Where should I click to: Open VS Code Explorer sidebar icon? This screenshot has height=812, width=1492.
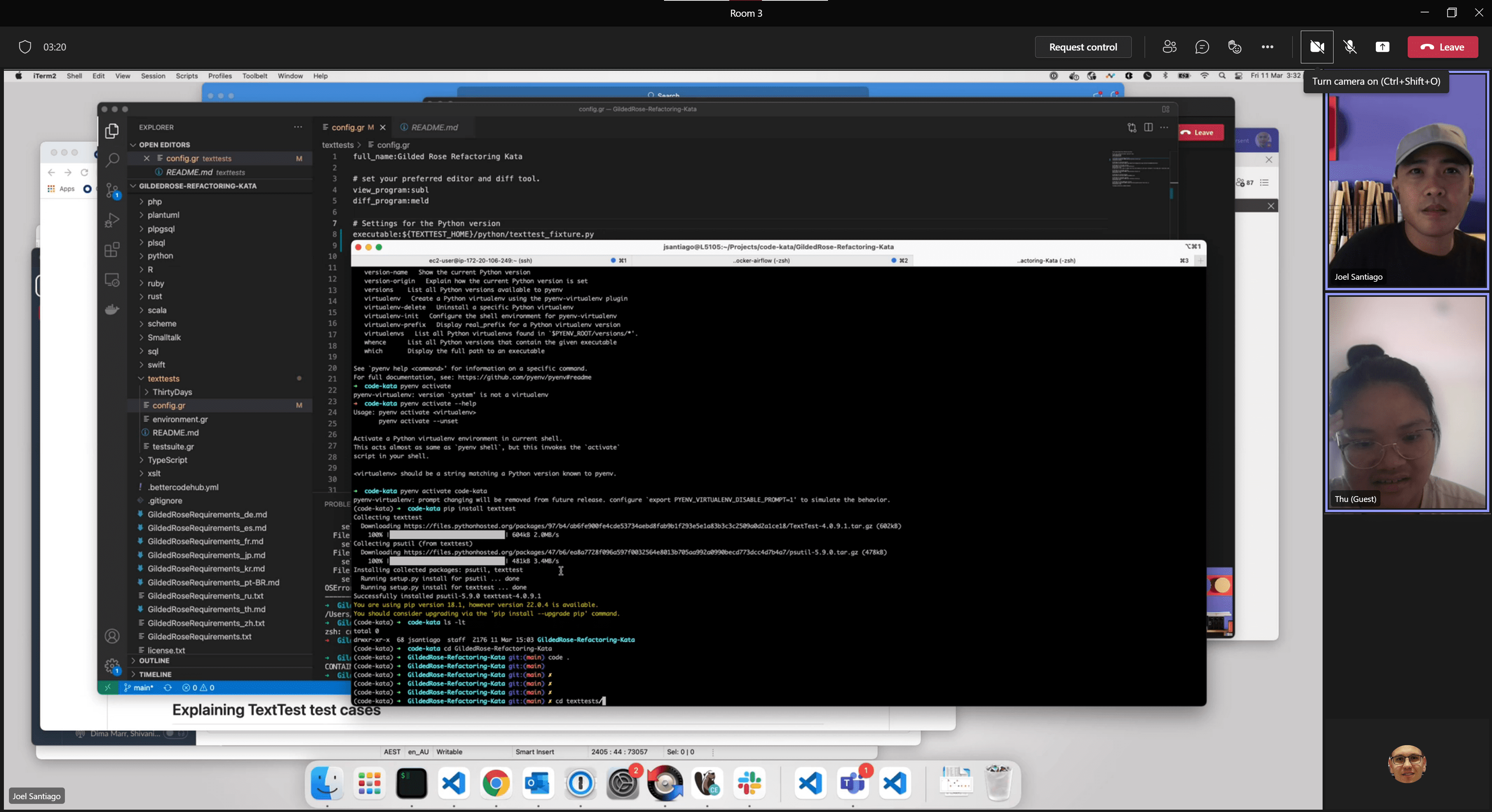pyautogui.click(x=112, y=131)
